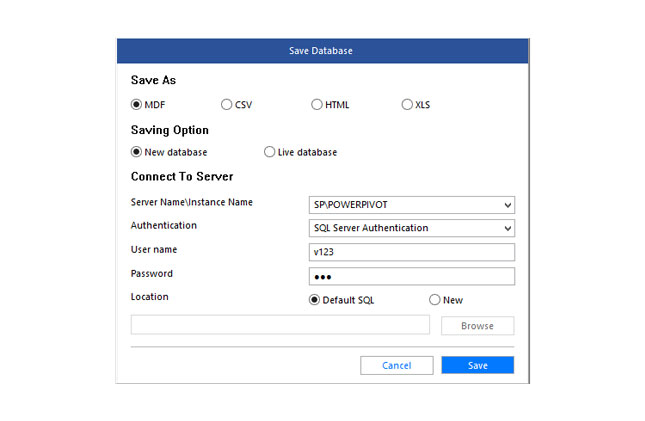The image size is (645, 421).
Task: Focus the Password input field
Action: [412, 276]
